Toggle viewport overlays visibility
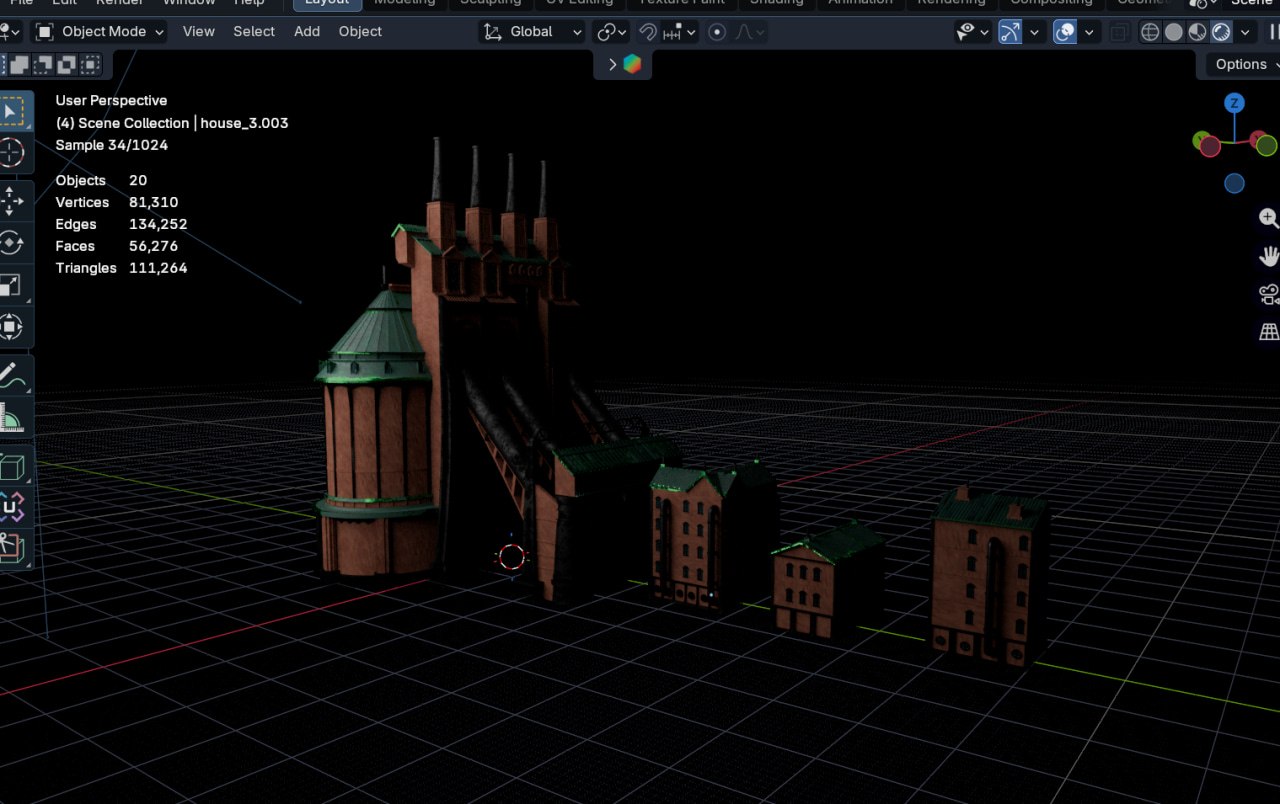 1066,32
